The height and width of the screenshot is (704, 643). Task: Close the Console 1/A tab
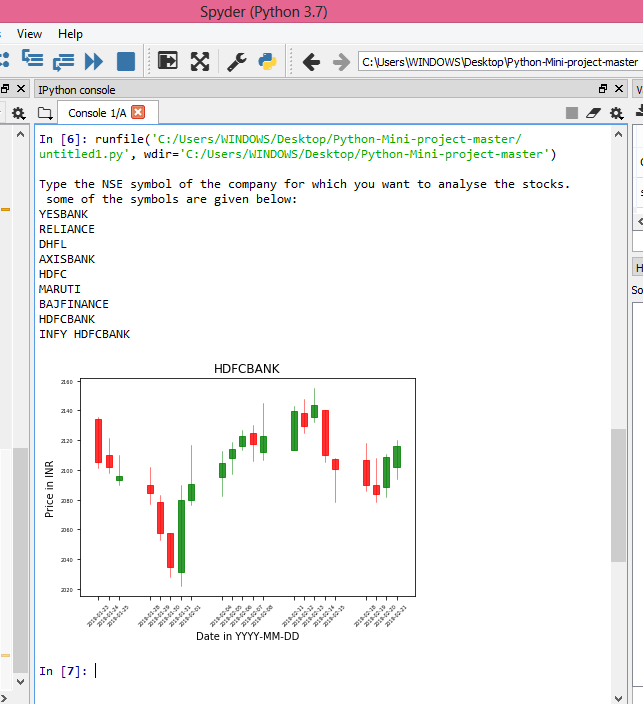pyautogui.click(x=138, y=112)
